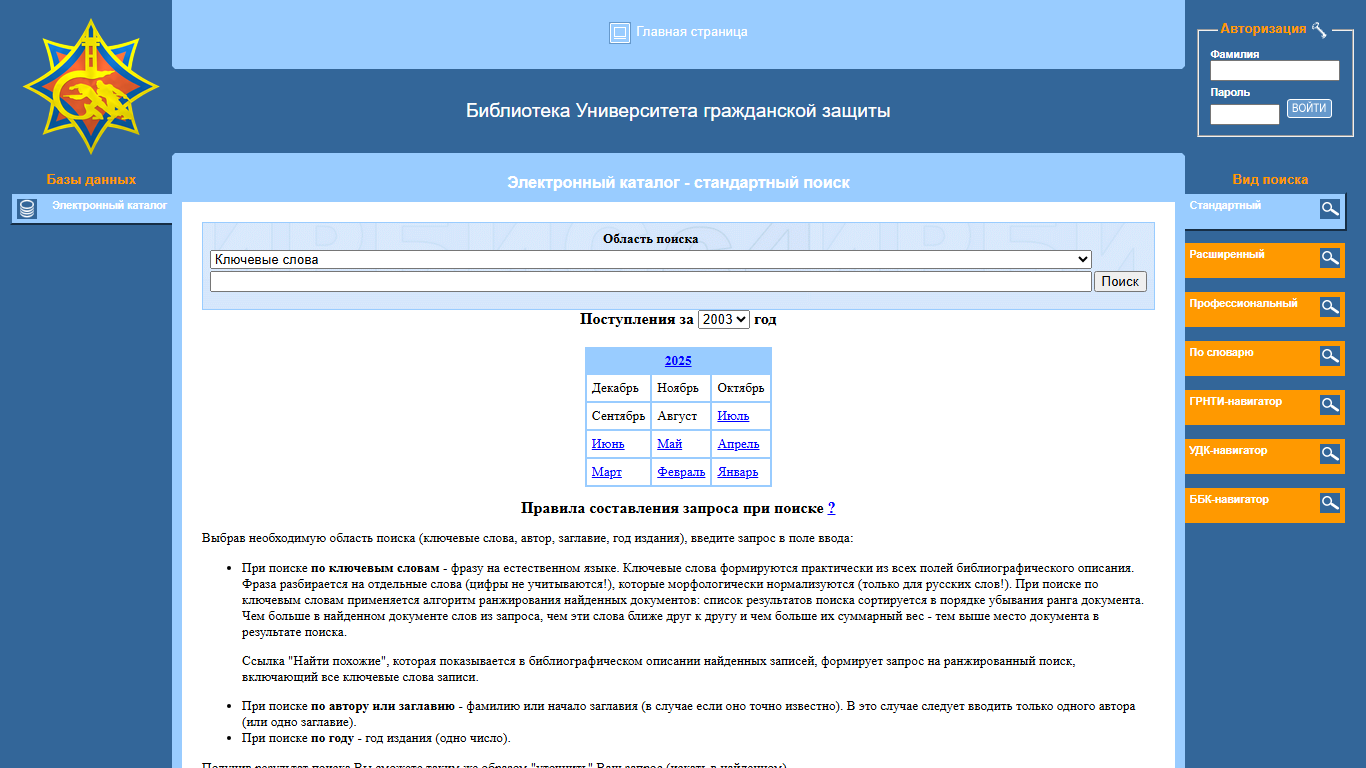Click the Сентябрь table cell
The width and height of the screenshot is (1366, 768).
618,416
